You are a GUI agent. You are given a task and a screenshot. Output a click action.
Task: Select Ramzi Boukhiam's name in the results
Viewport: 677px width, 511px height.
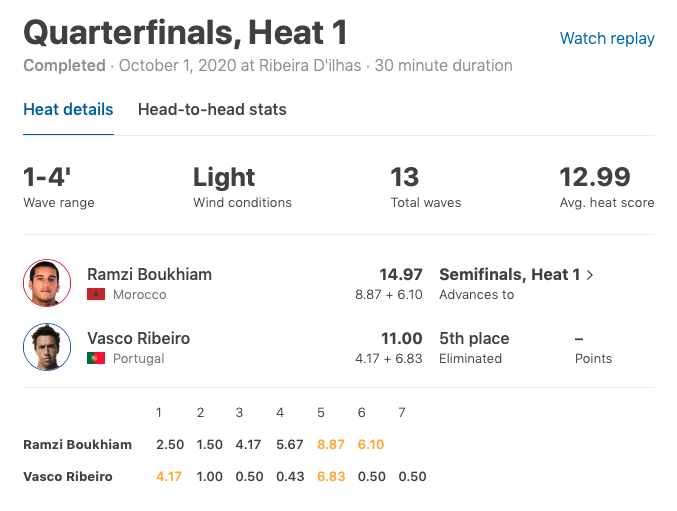coord(150,274)
